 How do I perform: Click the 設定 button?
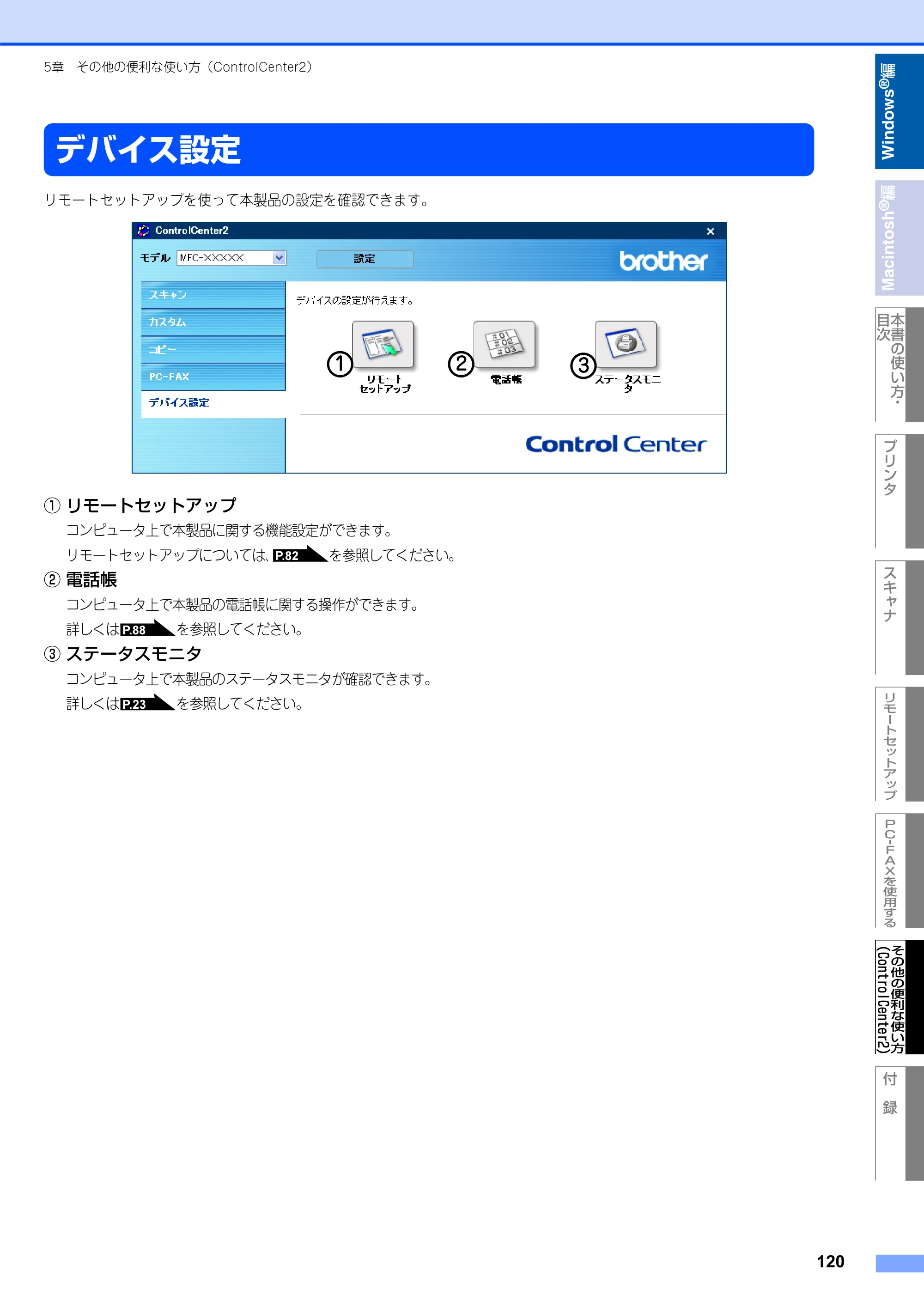click(x=365, y=259)
